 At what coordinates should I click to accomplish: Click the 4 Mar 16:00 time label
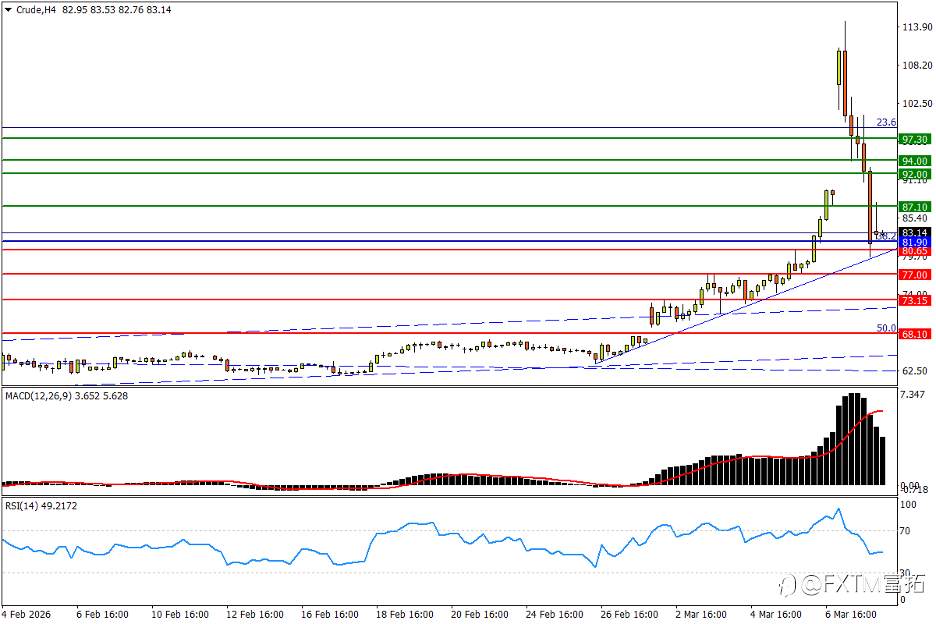776,614
